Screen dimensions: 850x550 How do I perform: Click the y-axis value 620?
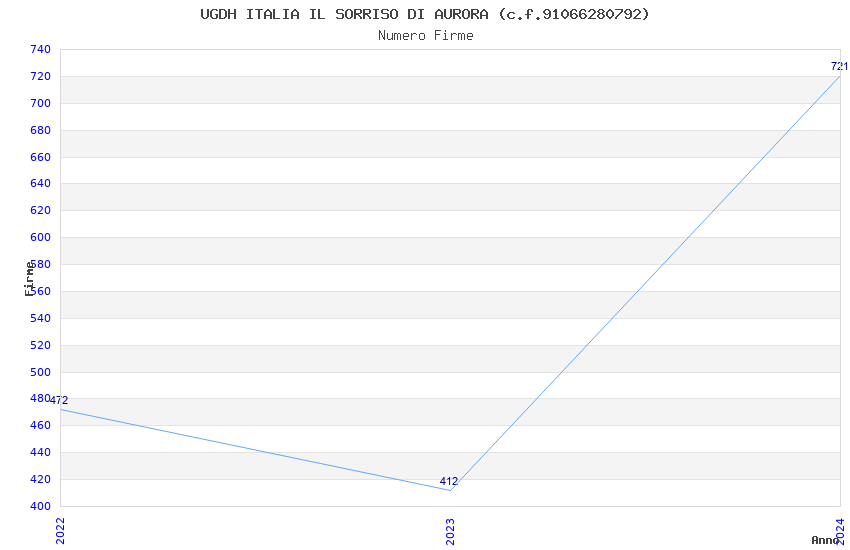click(x=41, y=210)
